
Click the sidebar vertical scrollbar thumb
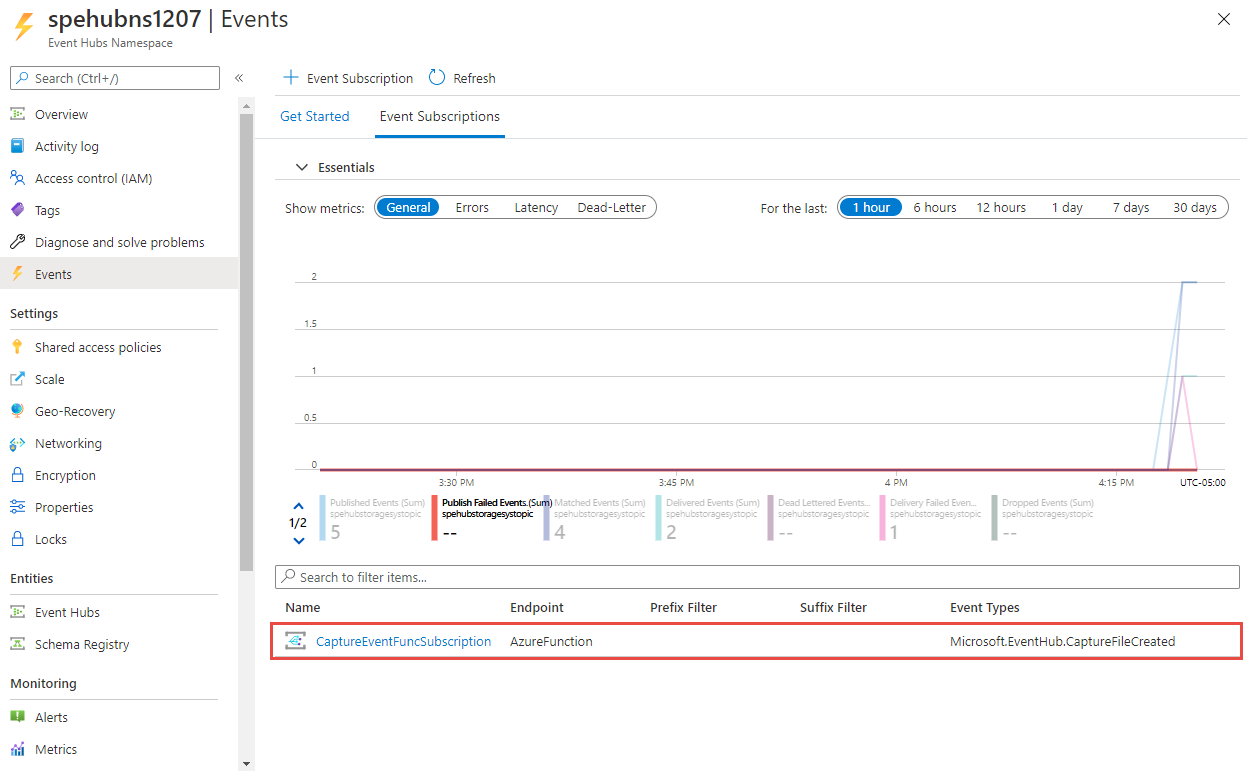pyautogui.click(x=247, y=340)
